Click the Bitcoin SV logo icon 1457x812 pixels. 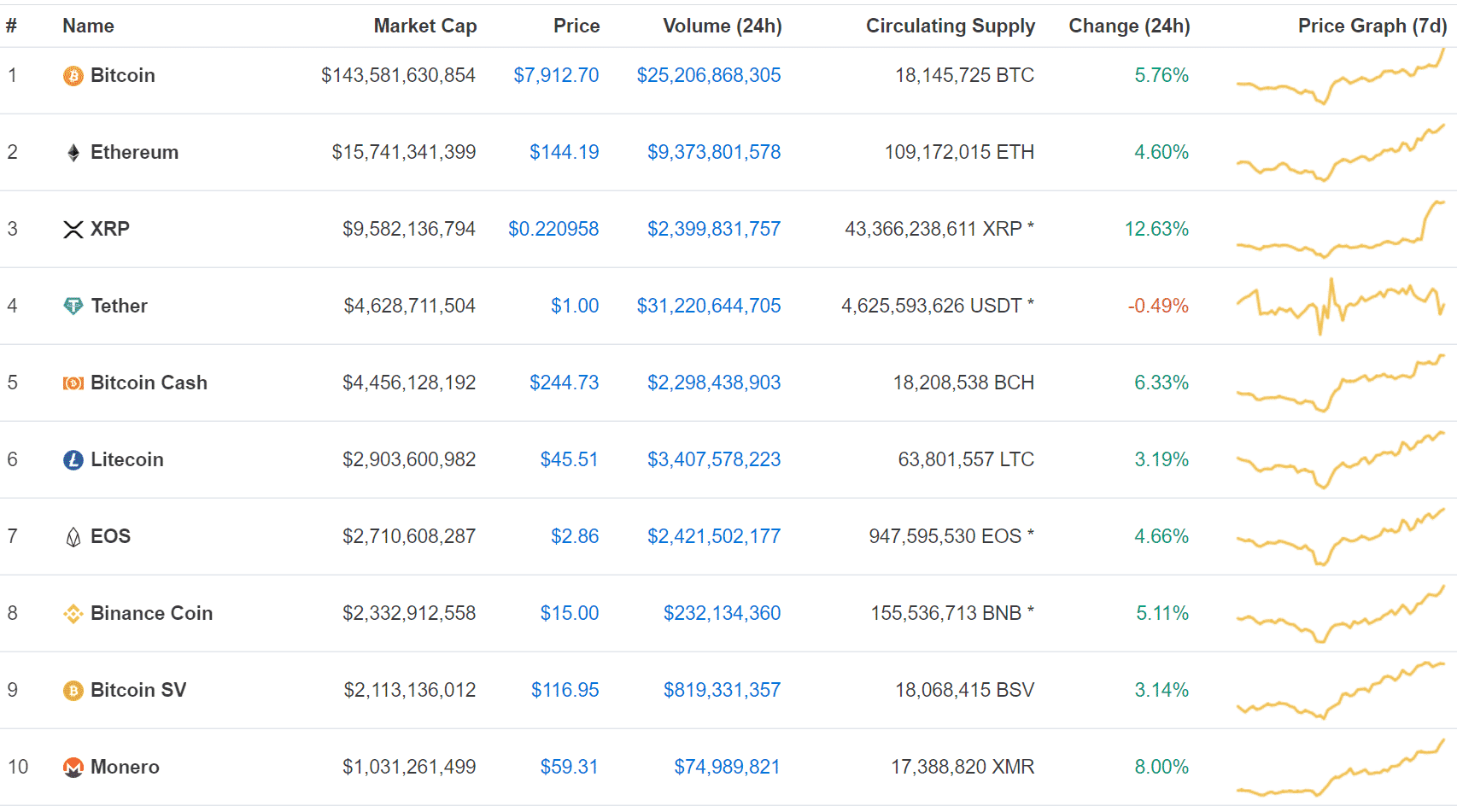coord(73,691)
